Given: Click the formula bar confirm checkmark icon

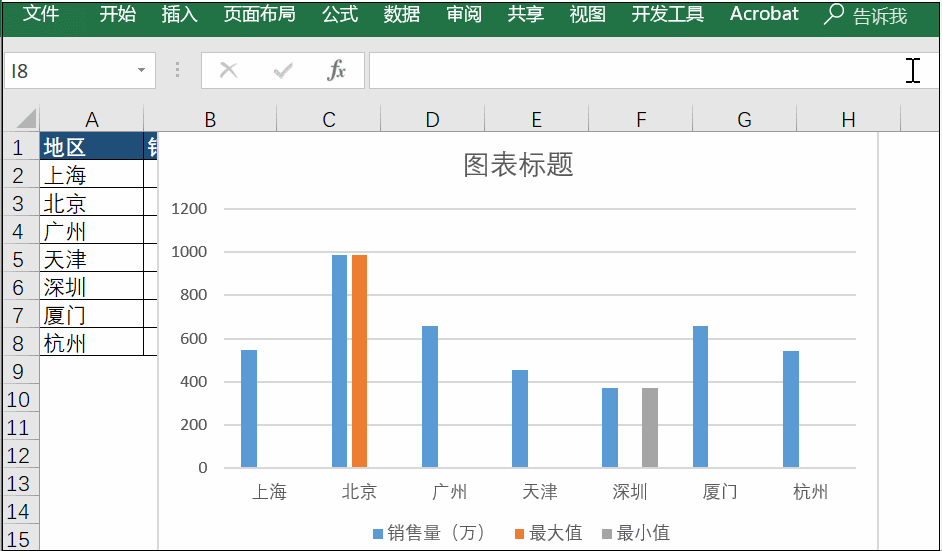Looking at the screenshot, I should tap(282, 71).
